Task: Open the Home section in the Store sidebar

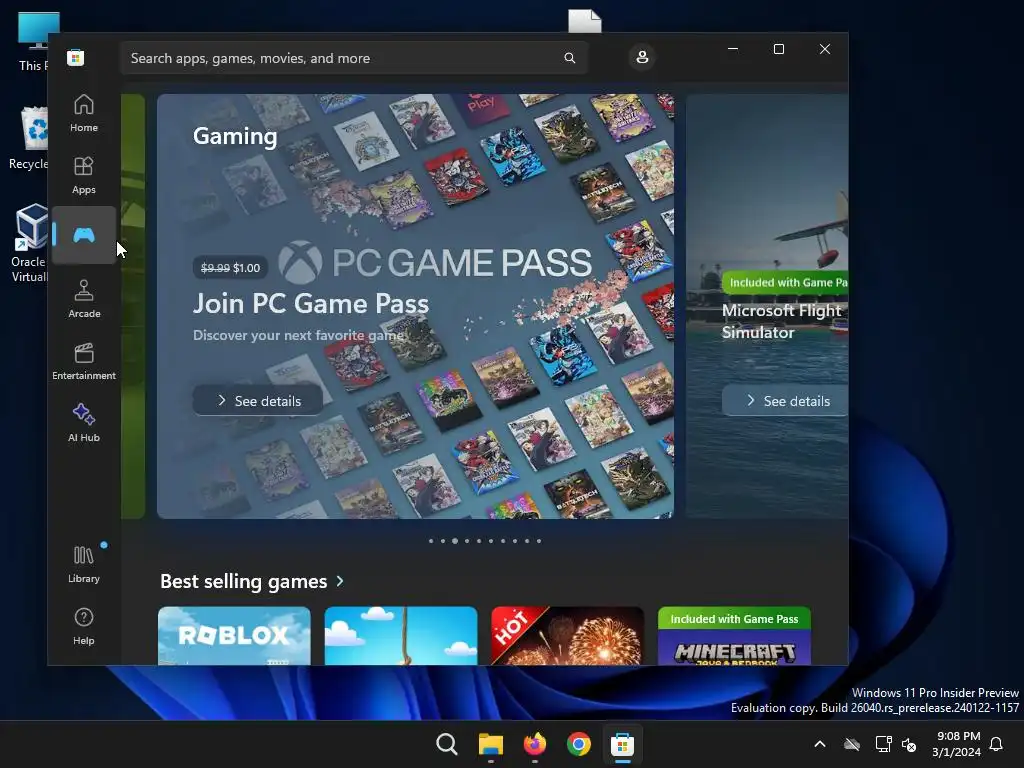Action: [x=84, y=112]
